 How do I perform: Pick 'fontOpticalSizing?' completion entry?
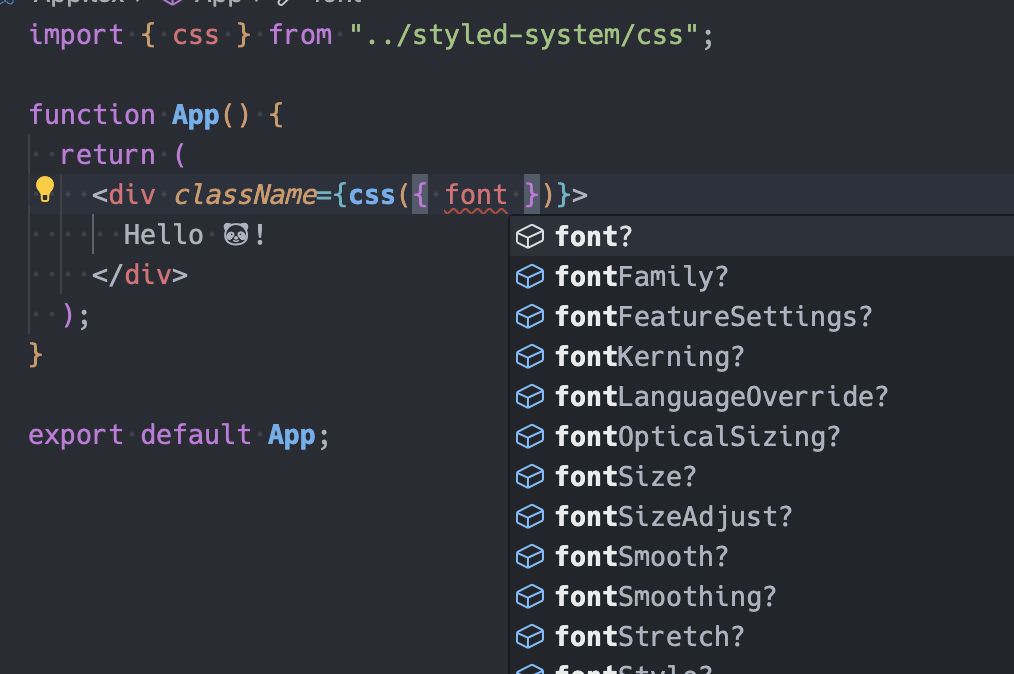[762, 437]
